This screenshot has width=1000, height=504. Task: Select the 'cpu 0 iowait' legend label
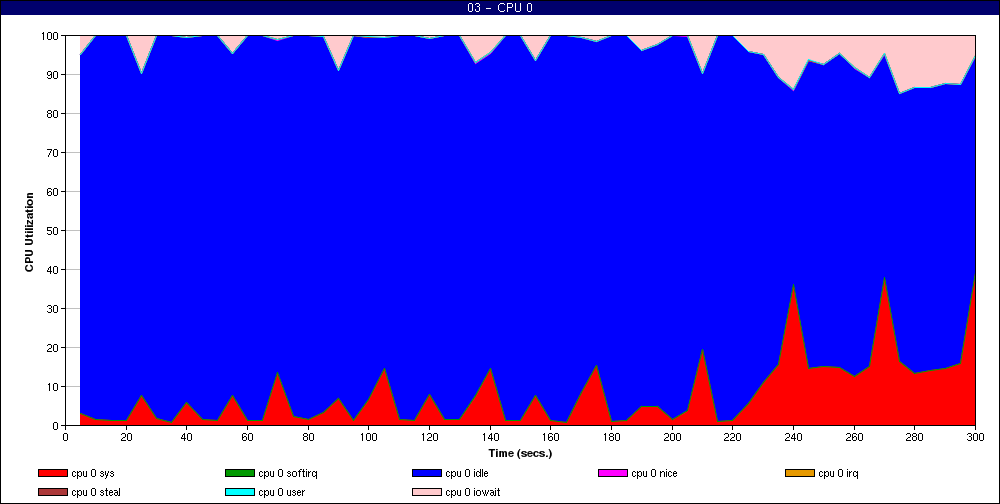473,493
